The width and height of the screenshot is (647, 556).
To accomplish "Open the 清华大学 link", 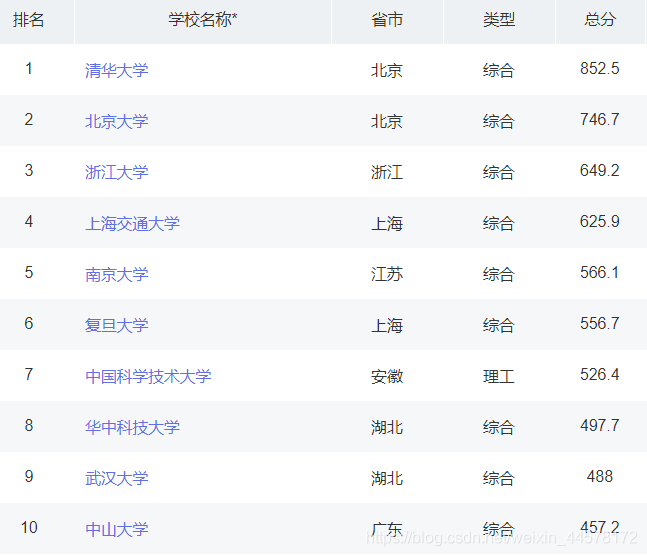I will [x=116, y=70].
